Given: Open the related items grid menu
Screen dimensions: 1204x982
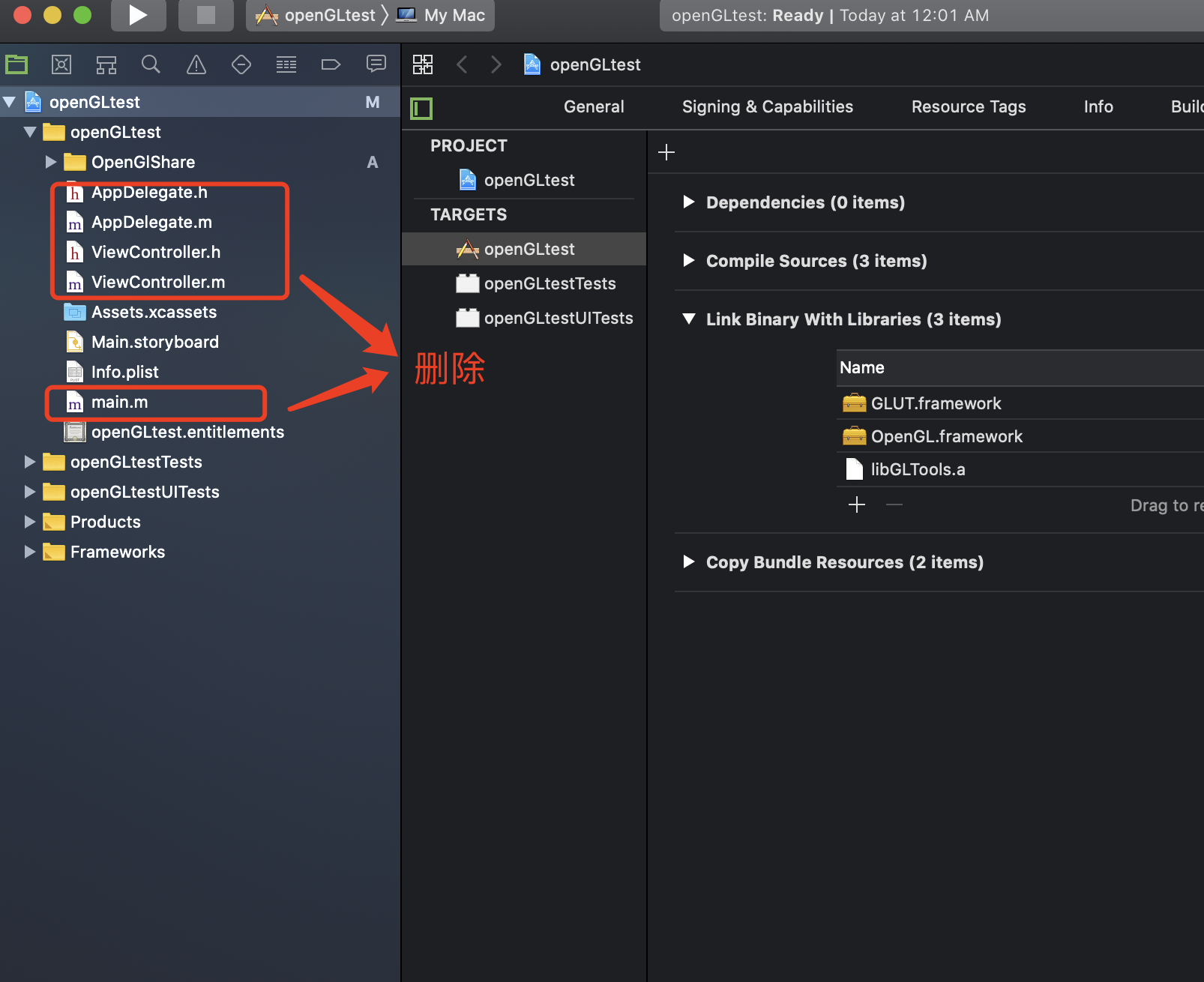Looking at the screenshot, I should (423, 64).
